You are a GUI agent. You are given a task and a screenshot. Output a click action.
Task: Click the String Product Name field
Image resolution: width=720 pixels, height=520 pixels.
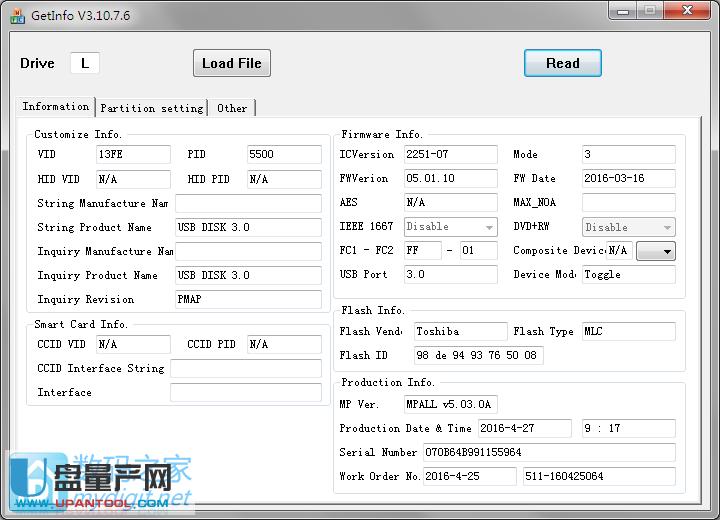(248, 227)
